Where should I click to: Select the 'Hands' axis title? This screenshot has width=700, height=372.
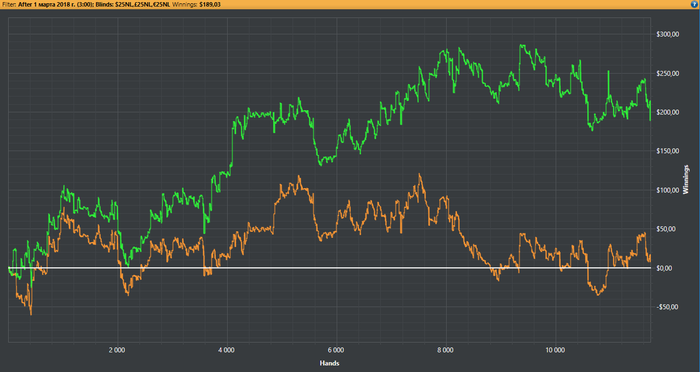pos(329,363)
